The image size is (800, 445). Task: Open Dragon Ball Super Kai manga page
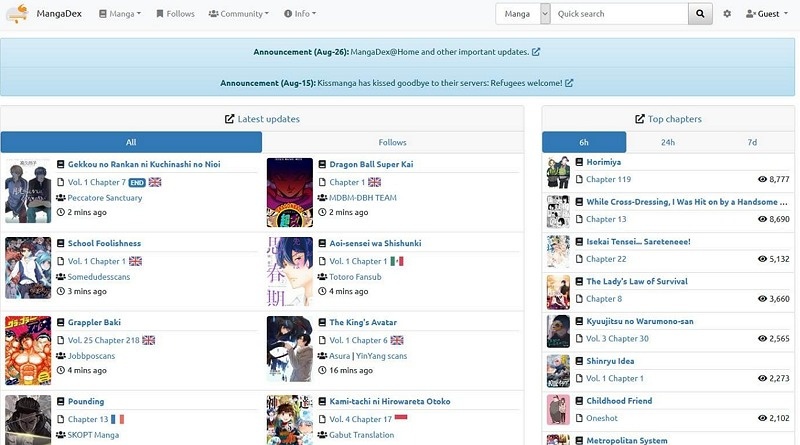pos(371,164)
